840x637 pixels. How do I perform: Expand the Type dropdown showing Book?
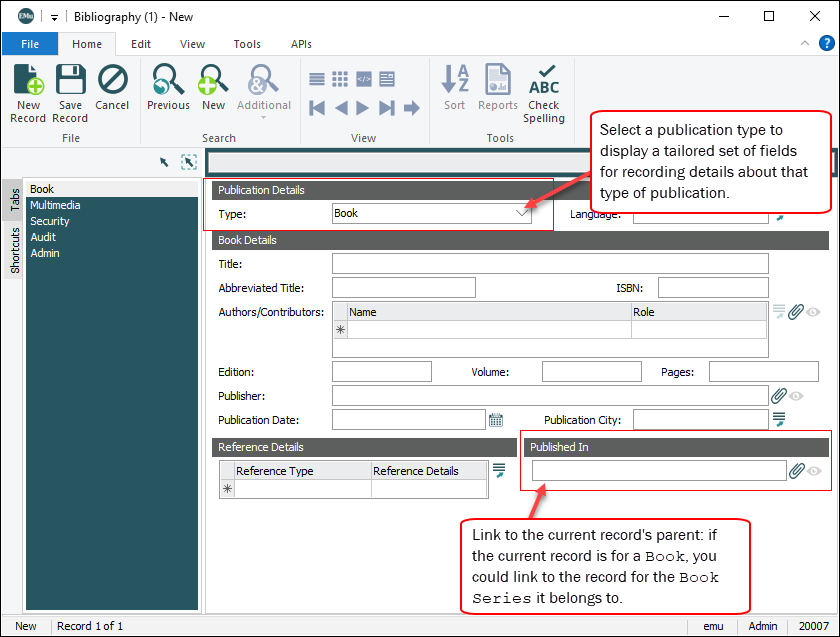[521, 213]
